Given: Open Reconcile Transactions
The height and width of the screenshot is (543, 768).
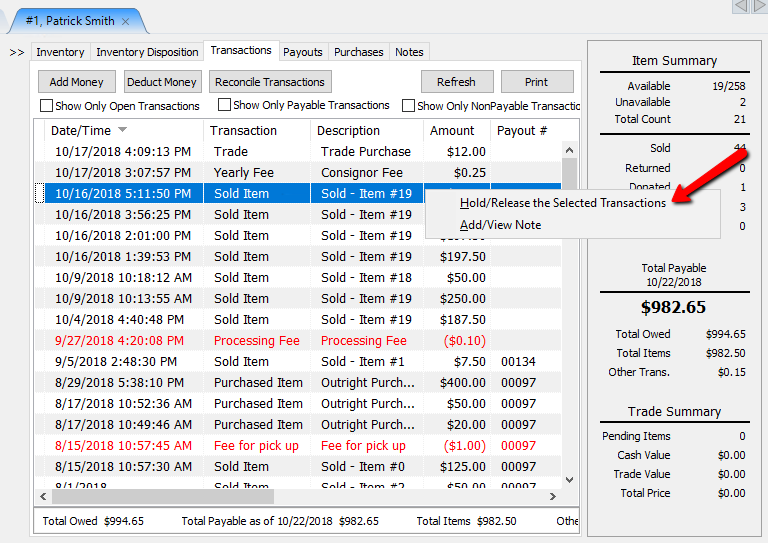Looking at the screenshot, I should click(270, 82).
